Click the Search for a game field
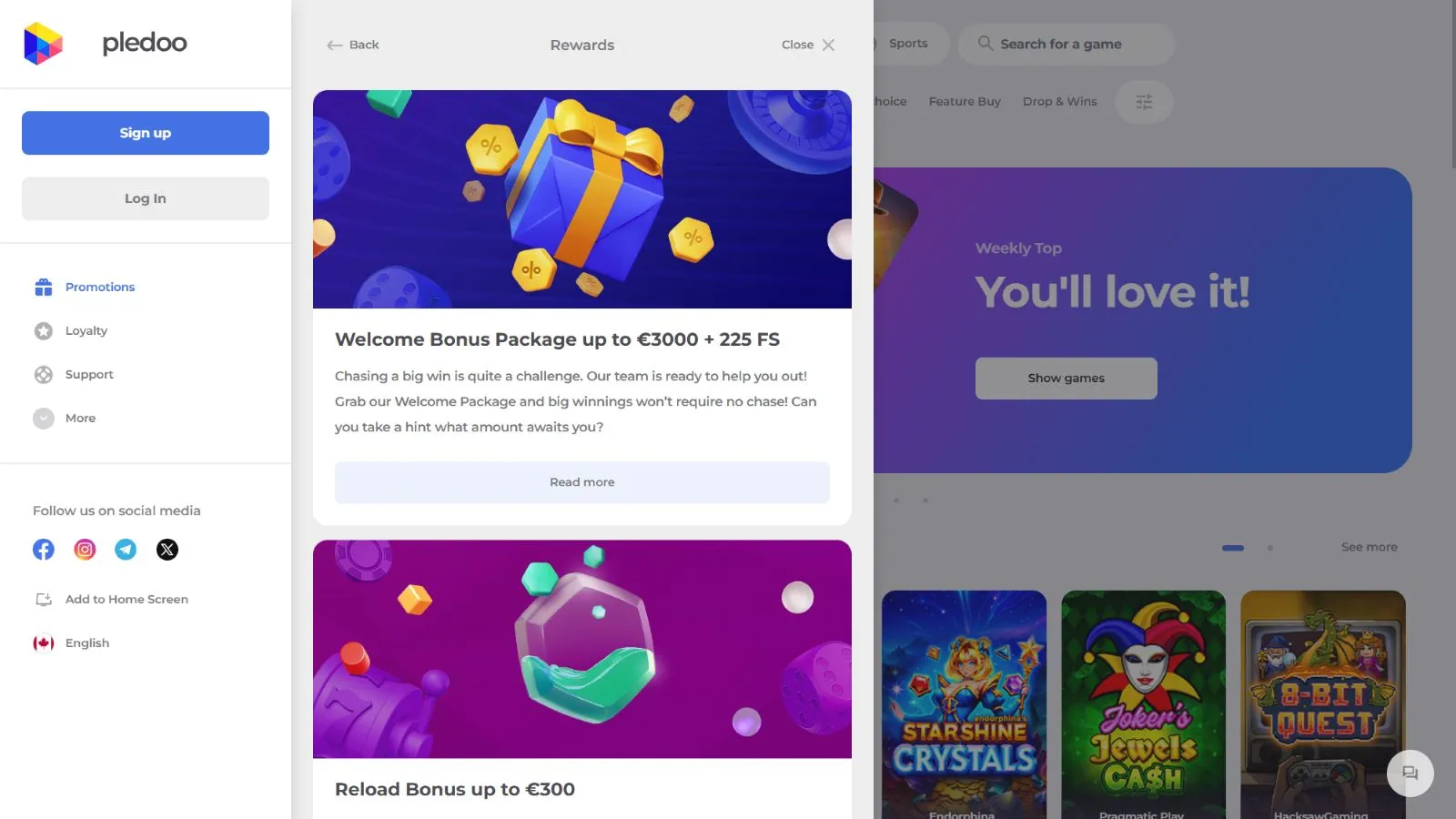This screenshot has height=819, width=1456. [1066, 44]
